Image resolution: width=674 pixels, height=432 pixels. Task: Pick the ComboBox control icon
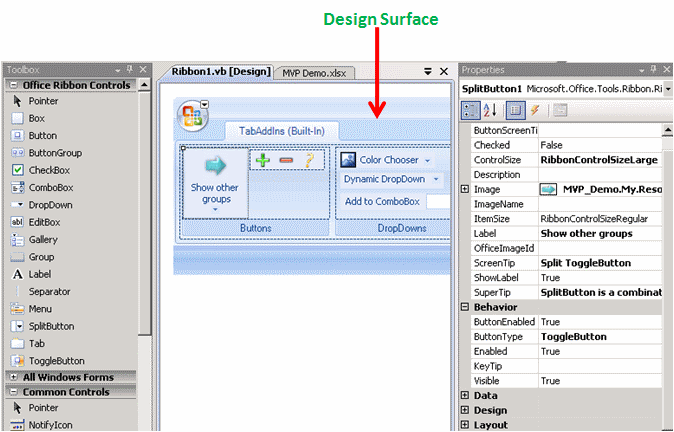click(x=17, y=187)
